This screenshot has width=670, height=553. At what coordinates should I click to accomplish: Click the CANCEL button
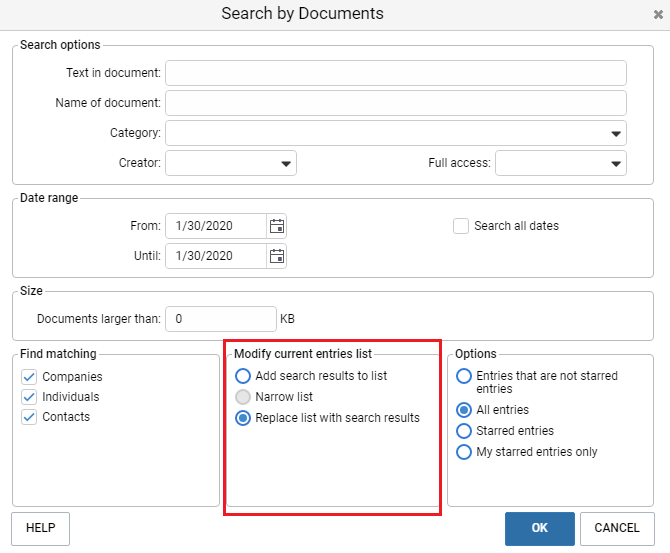coord(617,529)
